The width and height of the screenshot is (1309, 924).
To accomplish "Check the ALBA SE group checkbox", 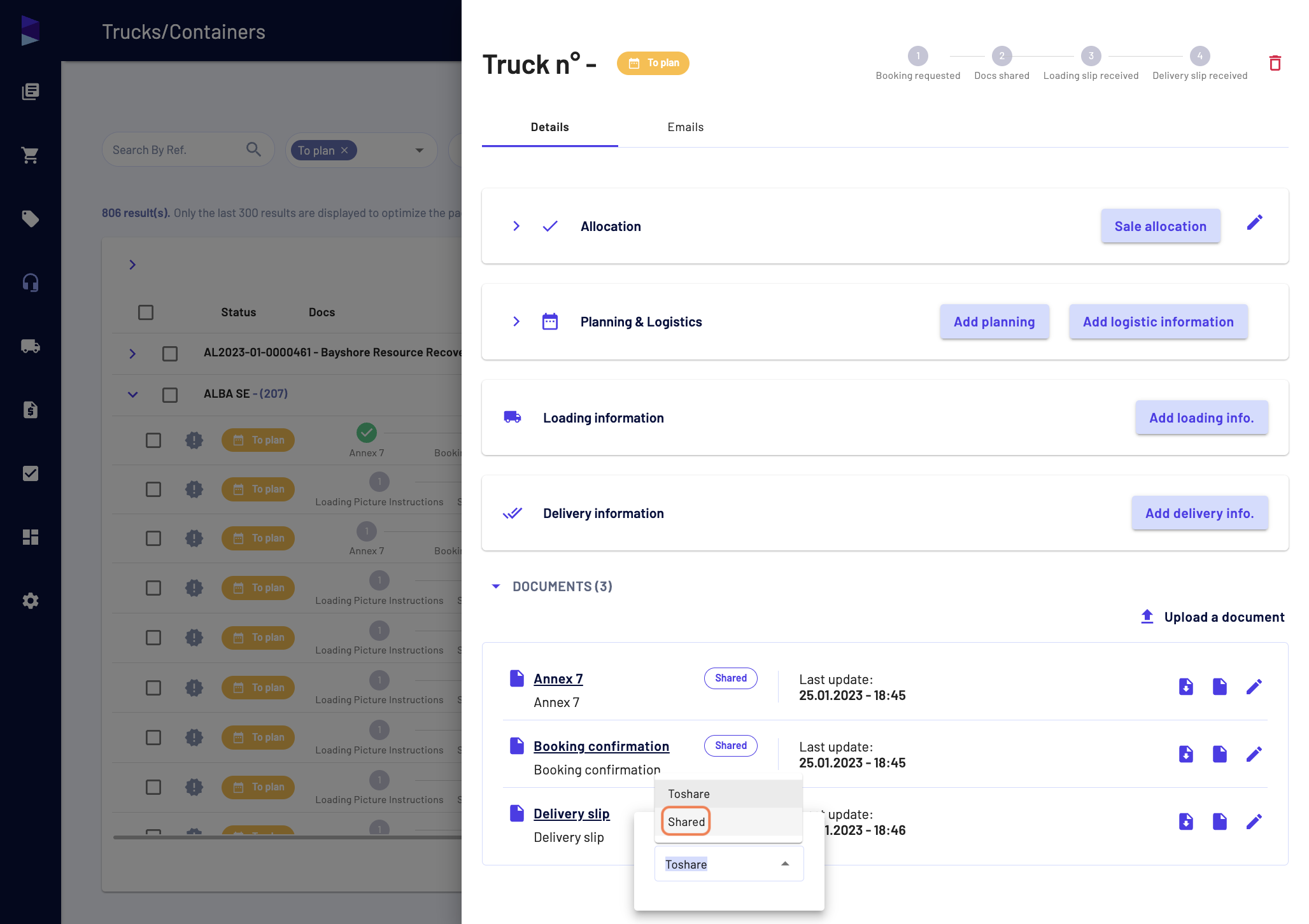I will click(170, 395).
